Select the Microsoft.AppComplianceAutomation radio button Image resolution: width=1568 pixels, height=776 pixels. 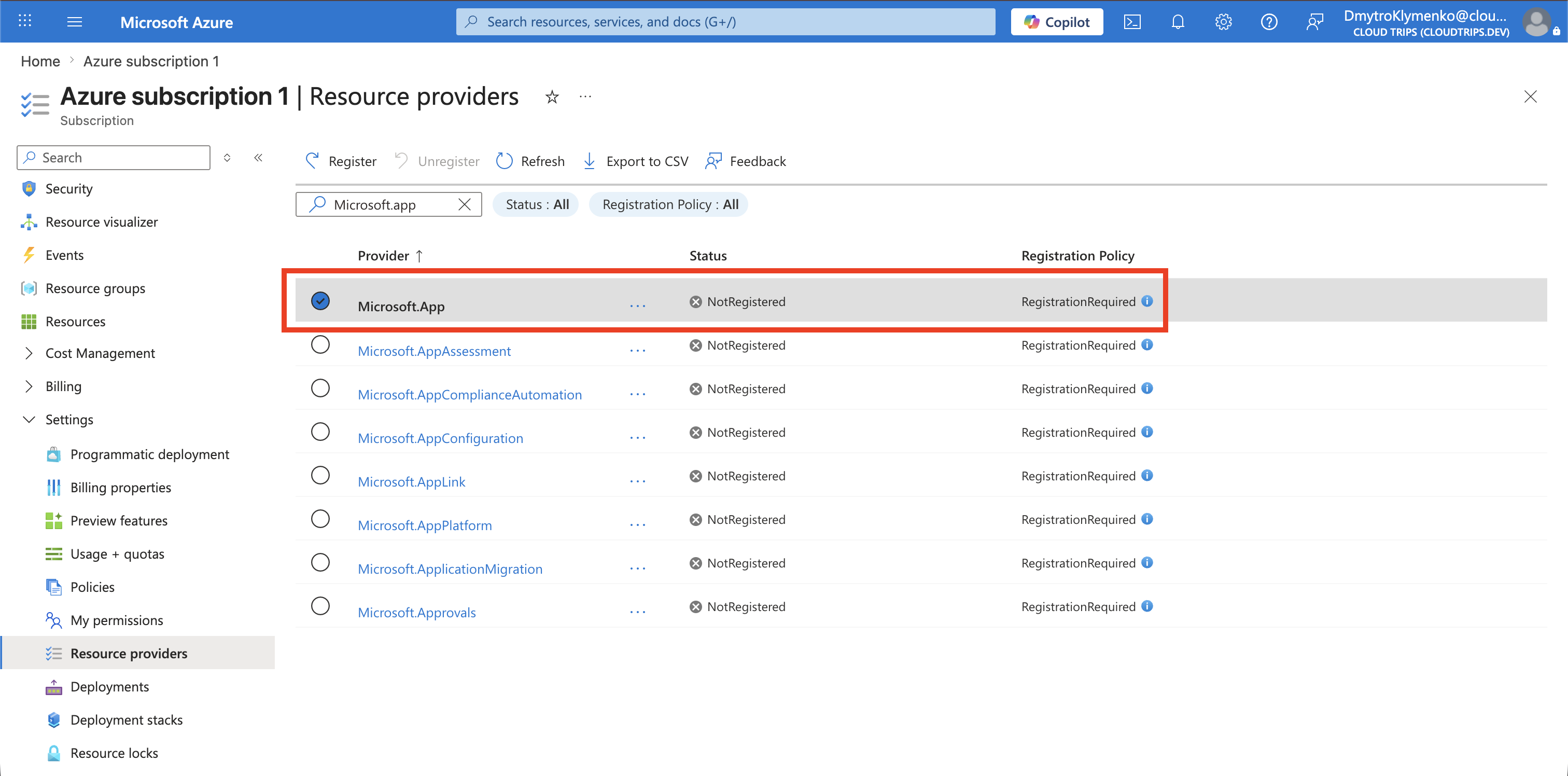[320, 388]
